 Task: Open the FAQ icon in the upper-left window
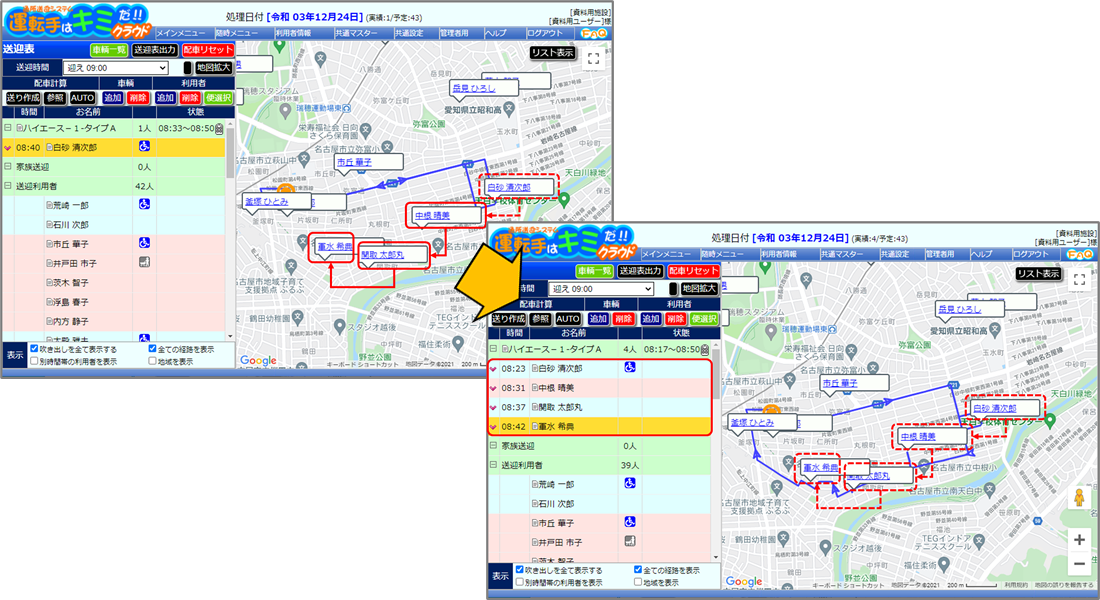[593, 34]
